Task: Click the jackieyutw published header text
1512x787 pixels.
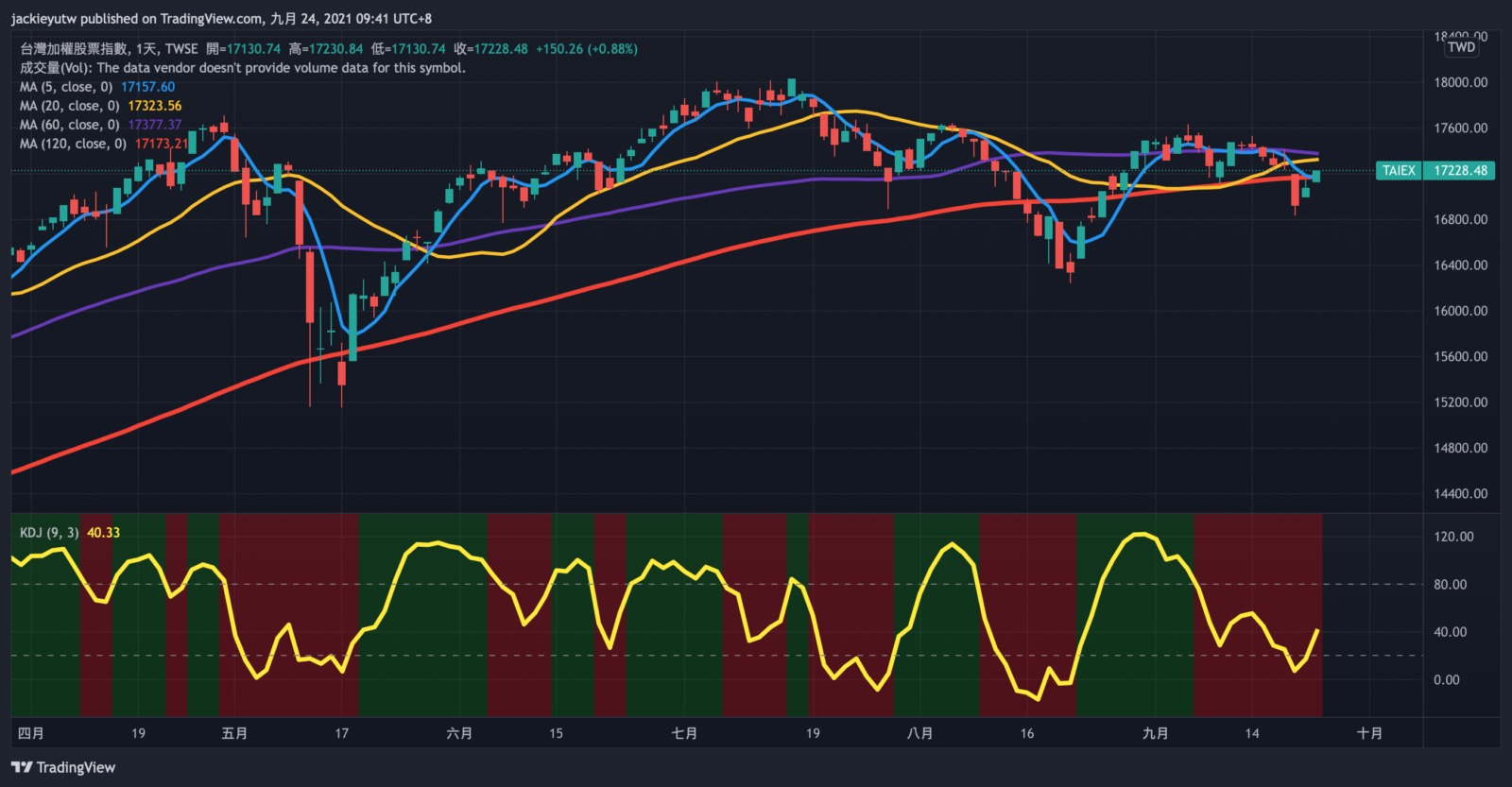Action: click(x=221, y=18)
